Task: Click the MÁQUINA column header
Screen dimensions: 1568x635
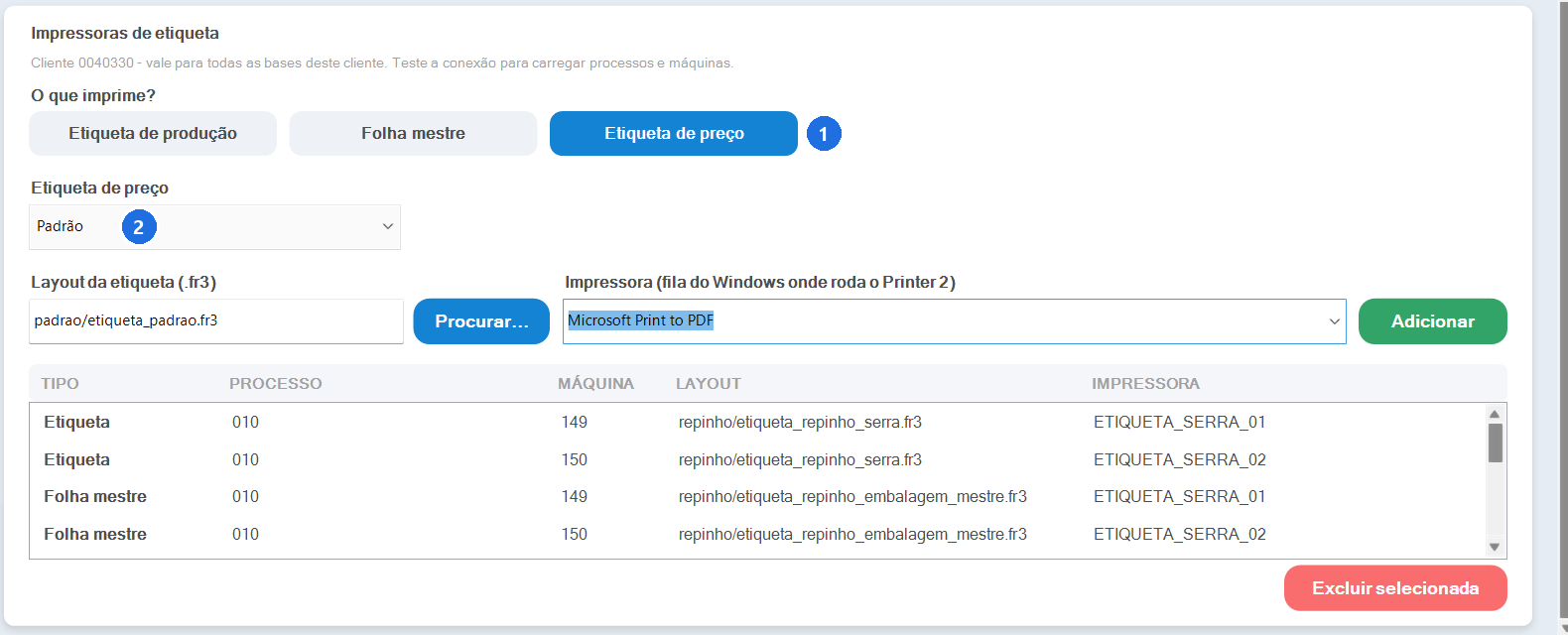Action: (x=595, y=384)
